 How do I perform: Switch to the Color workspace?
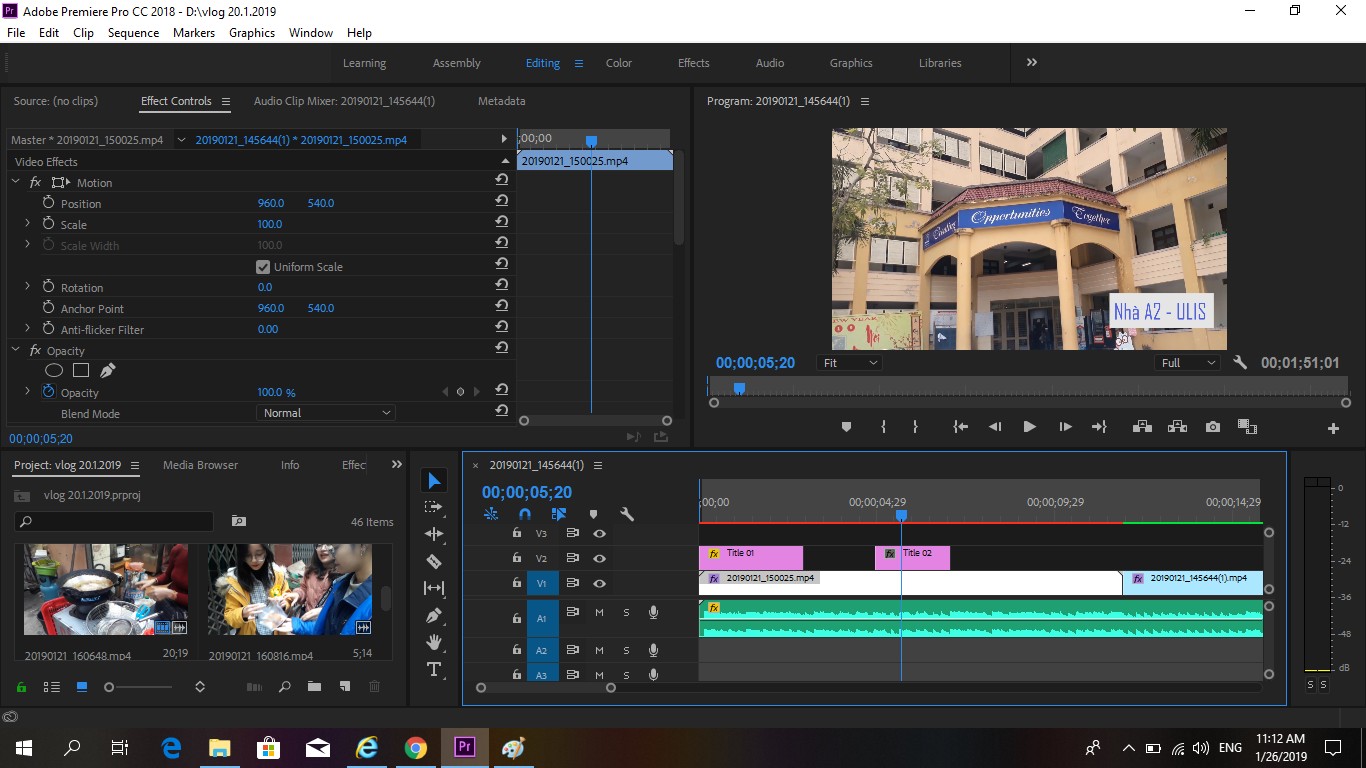619,63
